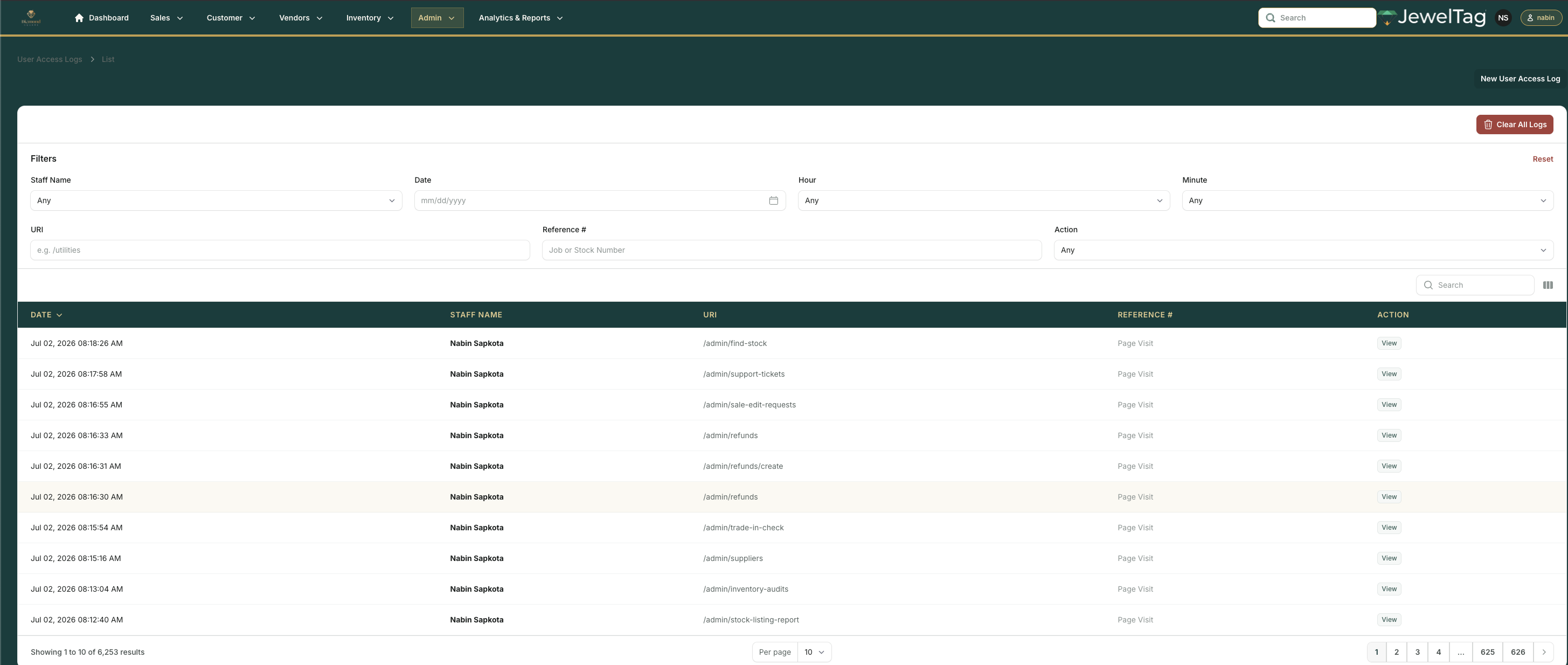View the /admin/stock-listing-report log entry
Viewport: 1568px width, 665px height.
1389,619
